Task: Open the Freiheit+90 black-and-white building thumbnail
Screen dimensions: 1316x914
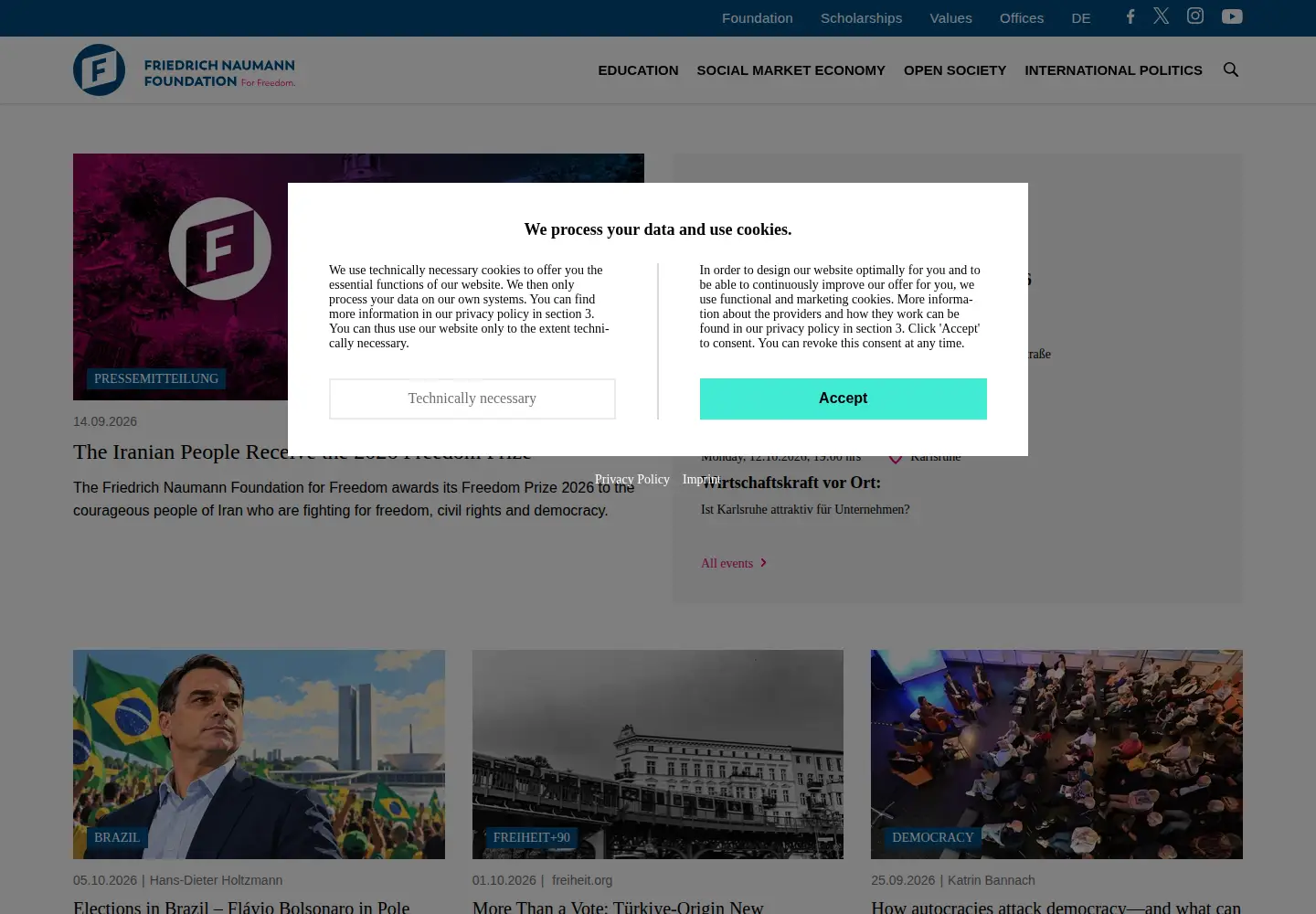Action: pos(658,754)
